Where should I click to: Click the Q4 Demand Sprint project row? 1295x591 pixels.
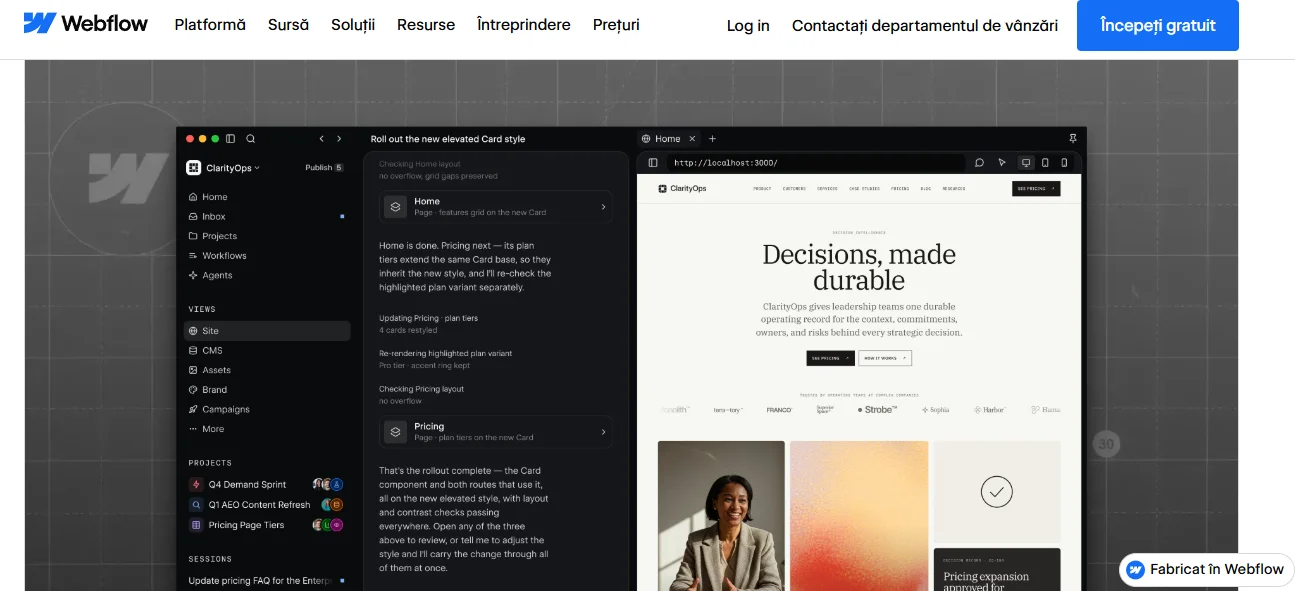click(x=267, y=484)
